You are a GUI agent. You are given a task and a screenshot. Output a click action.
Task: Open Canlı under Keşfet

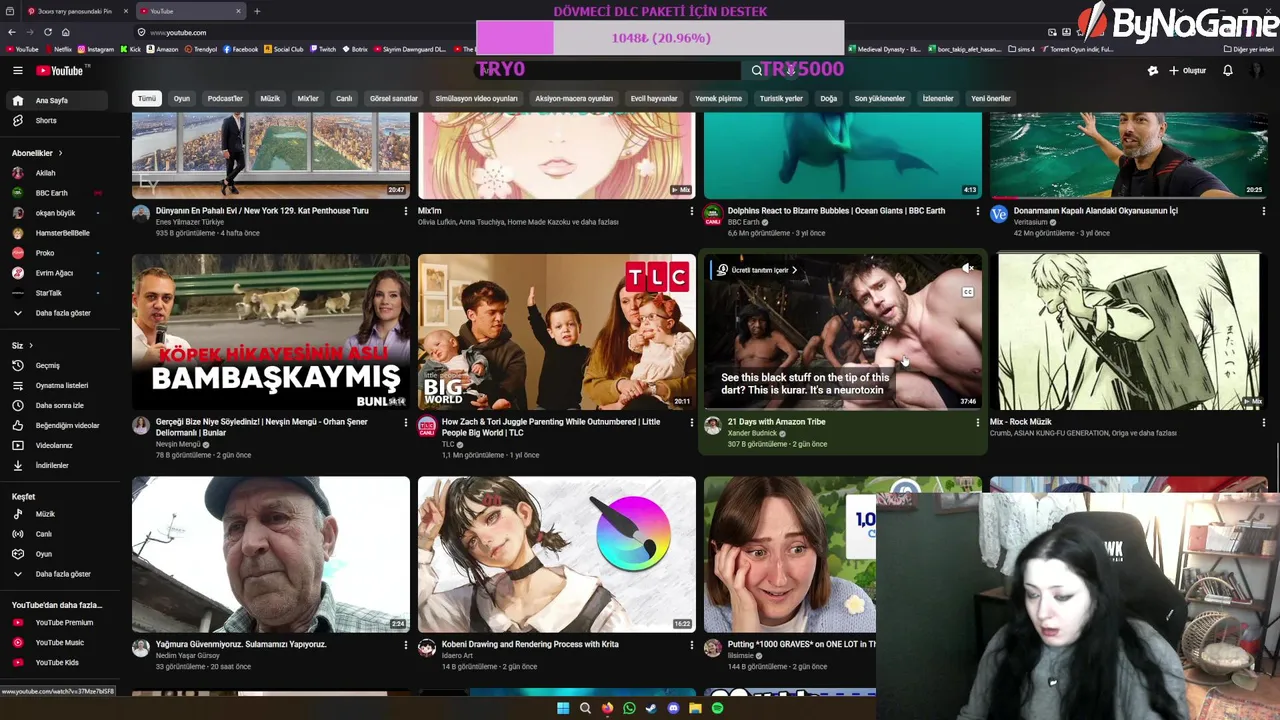click(56, 534)
